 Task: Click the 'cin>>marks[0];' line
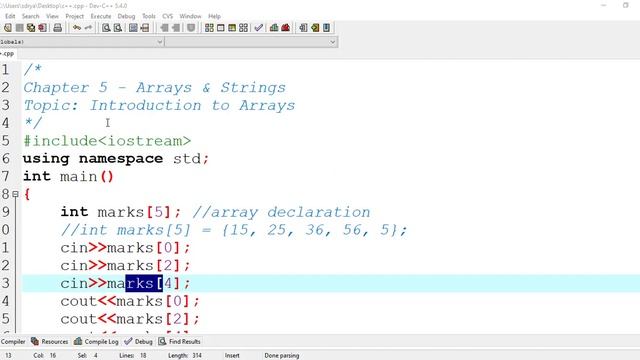(125, 248)
